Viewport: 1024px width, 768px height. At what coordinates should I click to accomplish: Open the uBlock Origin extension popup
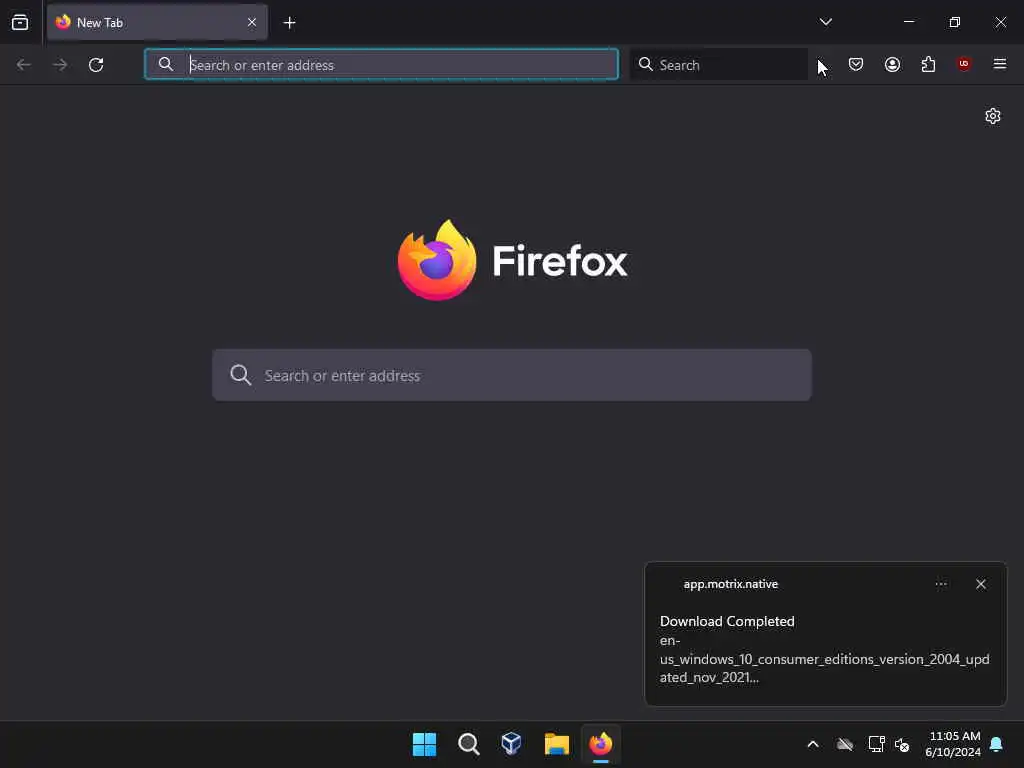964,64
